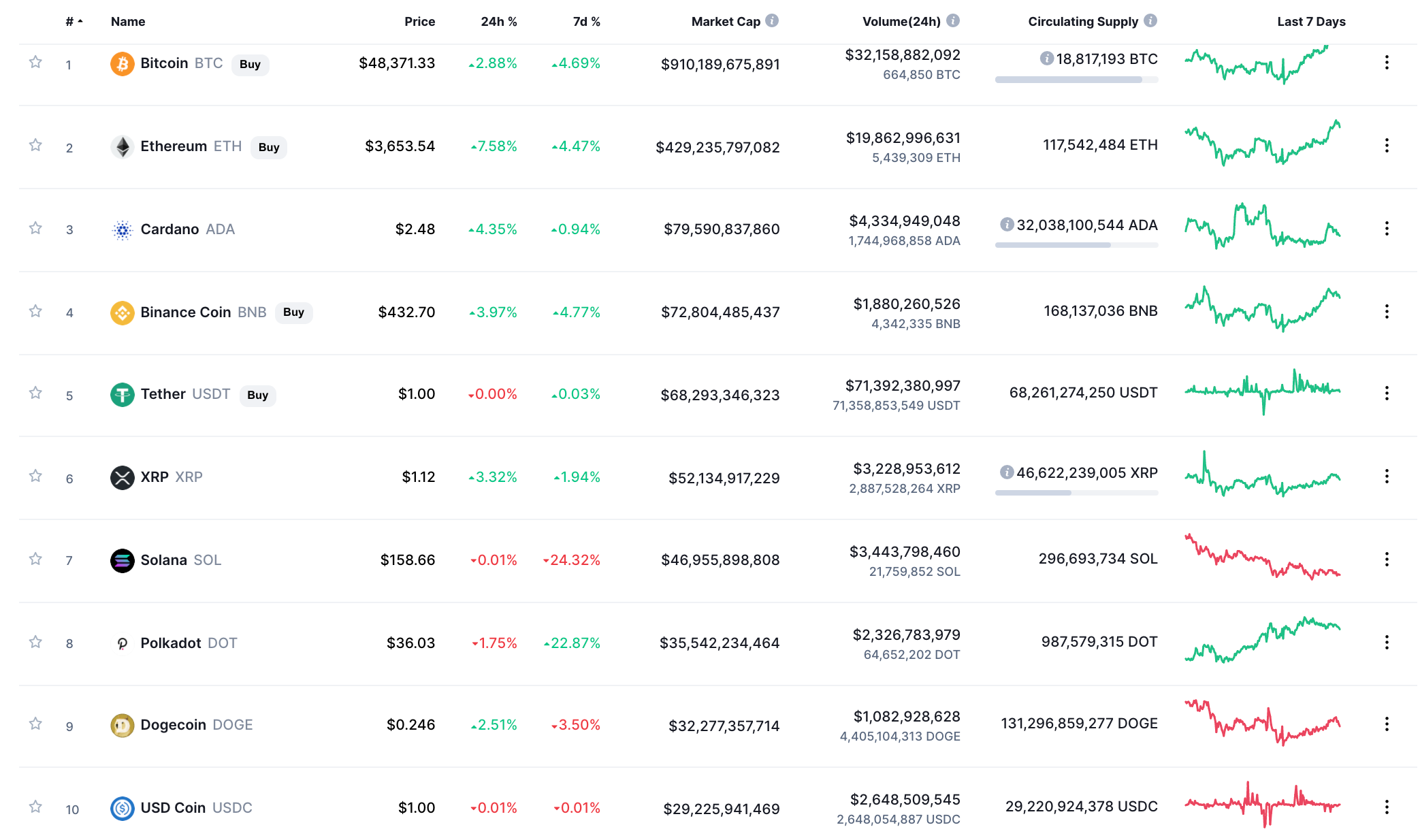Click Bitcoin circulating supply progress bar
Screen dimensions: 1420x840
pyautogui.click(x=1076, y=80)
